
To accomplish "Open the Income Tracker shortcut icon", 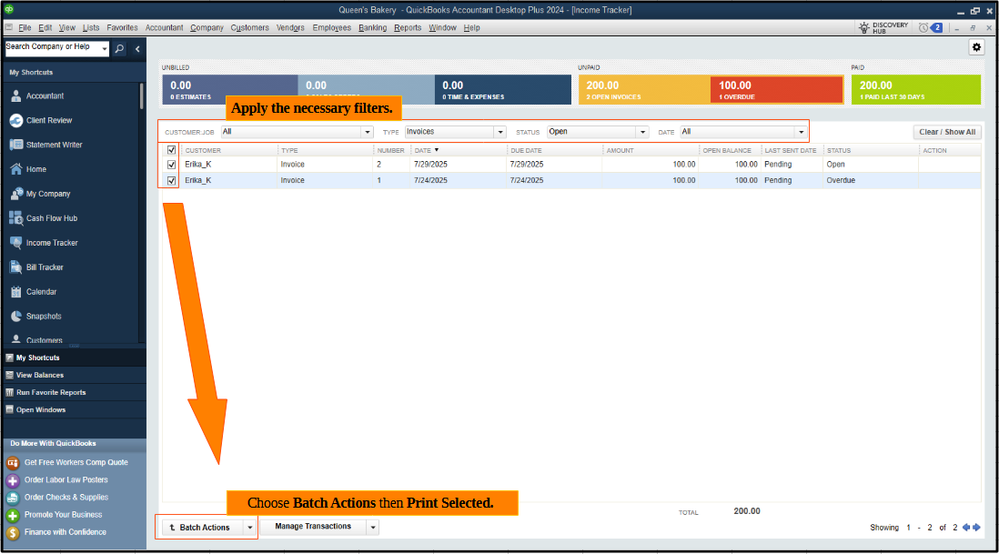I will (17, 243).
